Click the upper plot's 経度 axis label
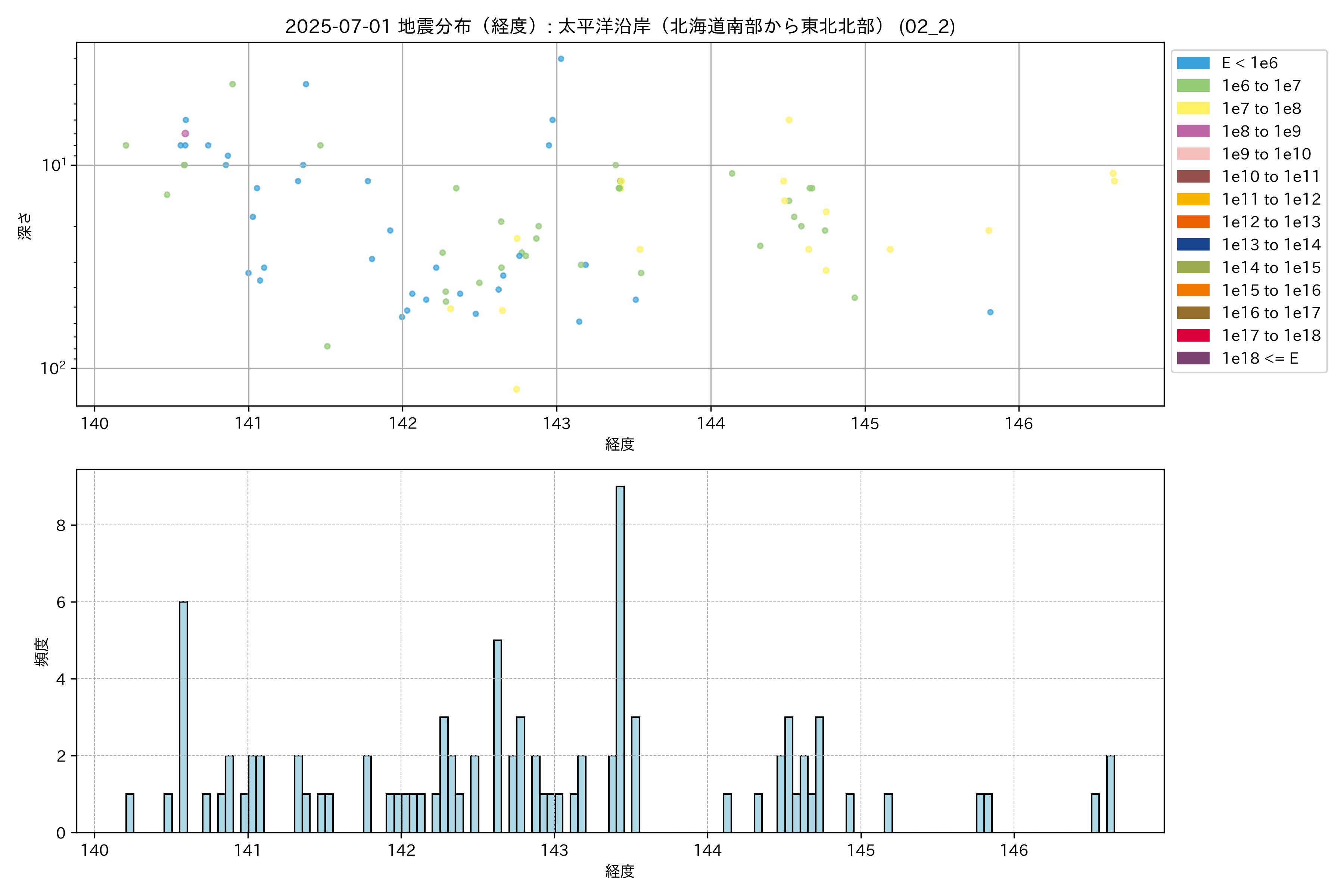Screen dimensions: 1344x896 (x=620, y=444)
